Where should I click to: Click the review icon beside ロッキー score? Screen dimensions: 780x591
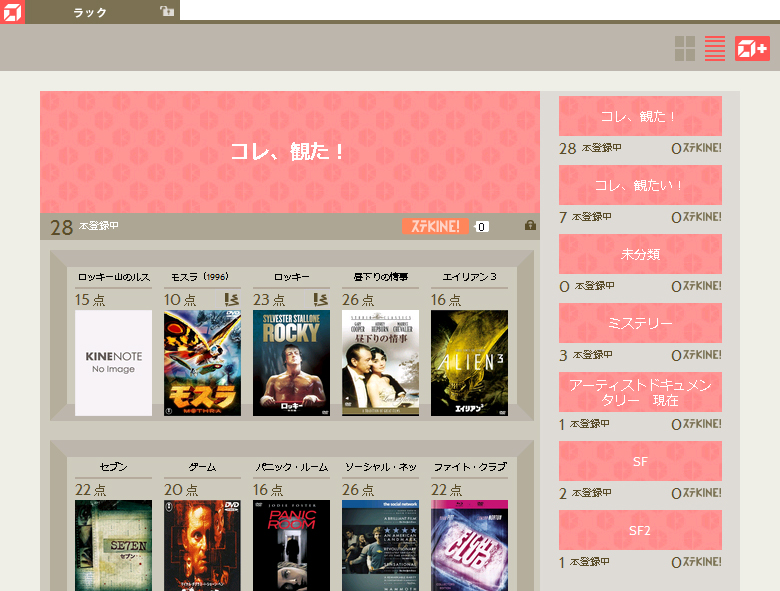(321, 299)
